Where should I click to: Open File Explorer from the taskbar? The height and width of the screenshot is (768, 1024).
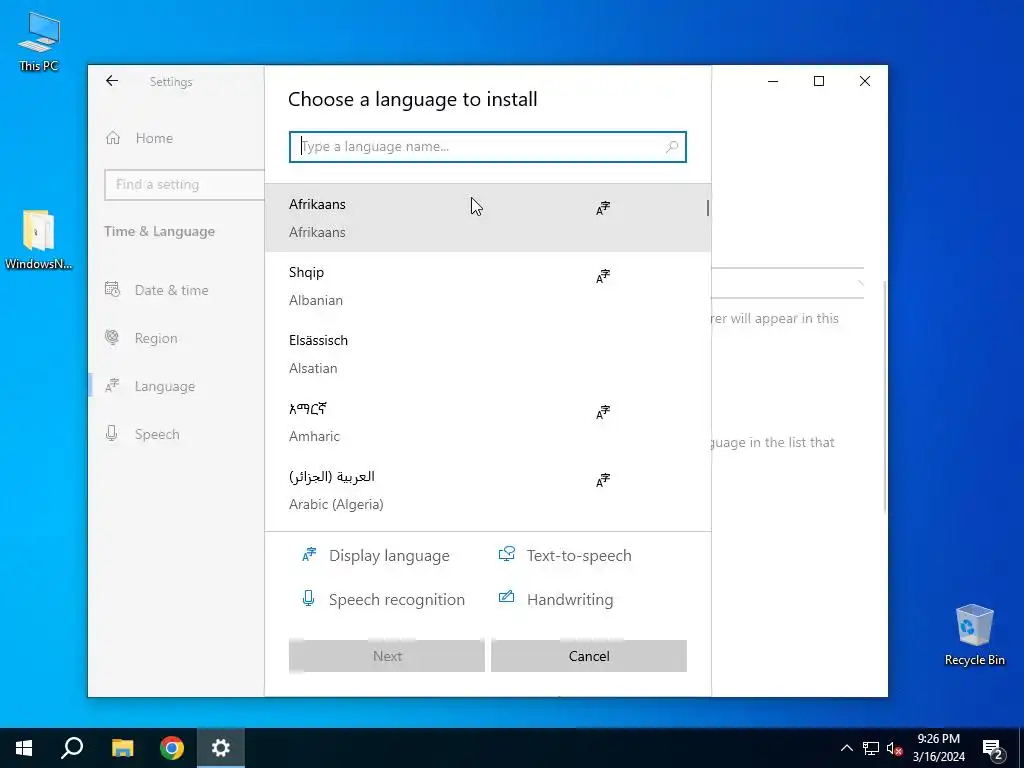(x=122, y=748)
